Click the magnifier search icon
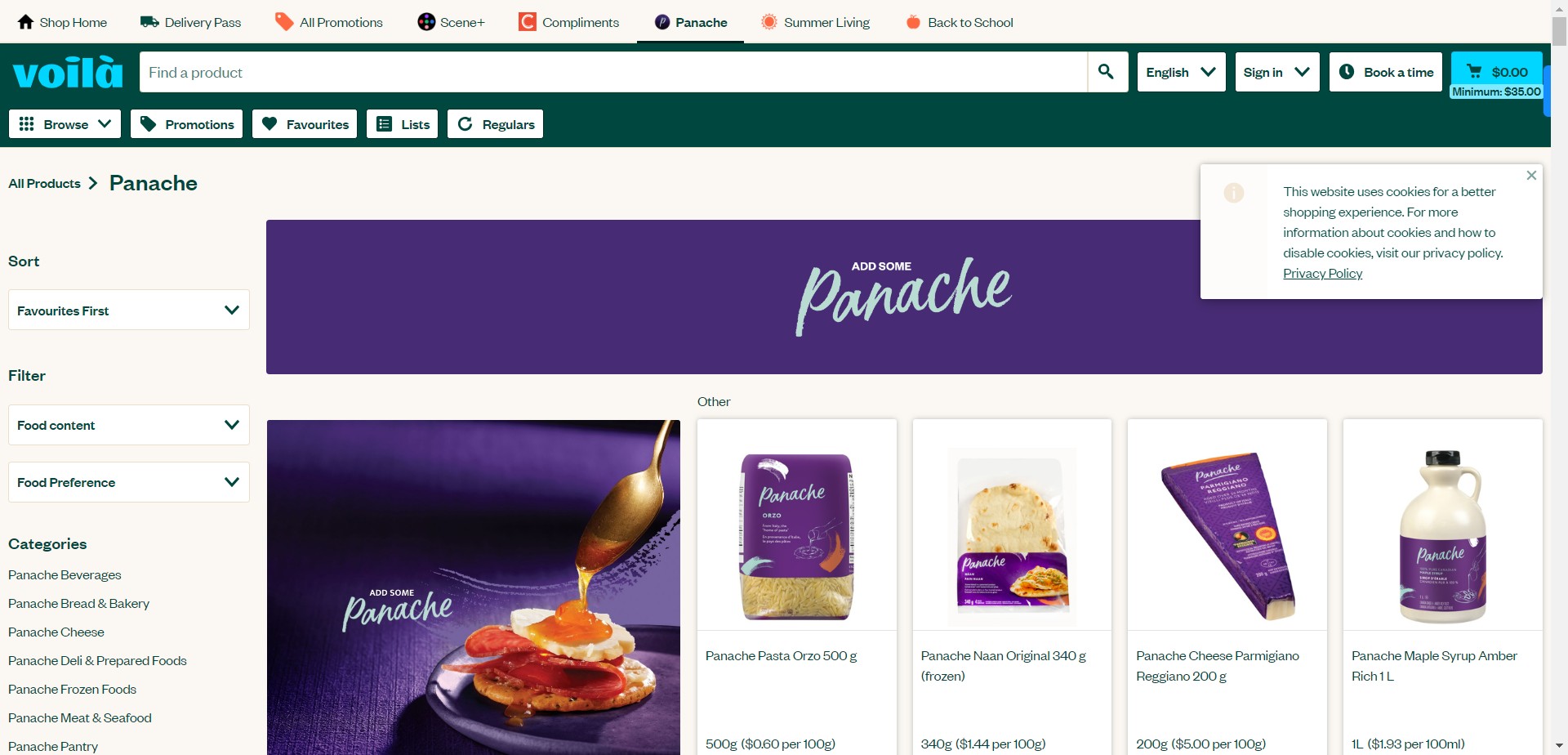 coord(1107,72)
